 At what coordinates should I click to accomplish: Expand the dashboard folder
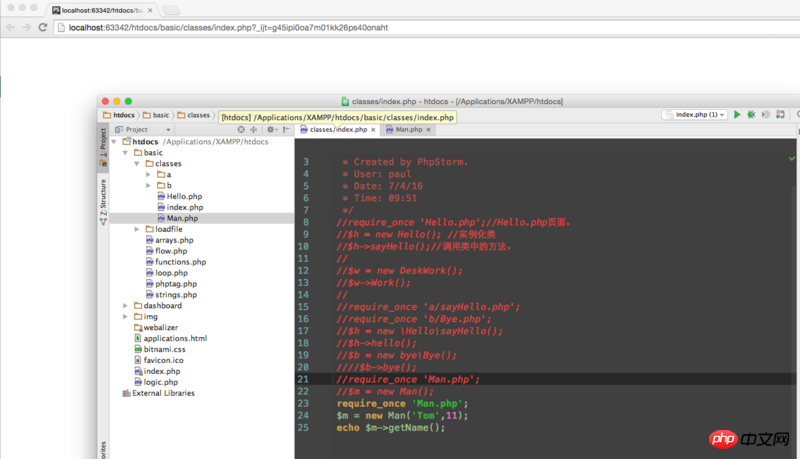(x=126, y=306)
